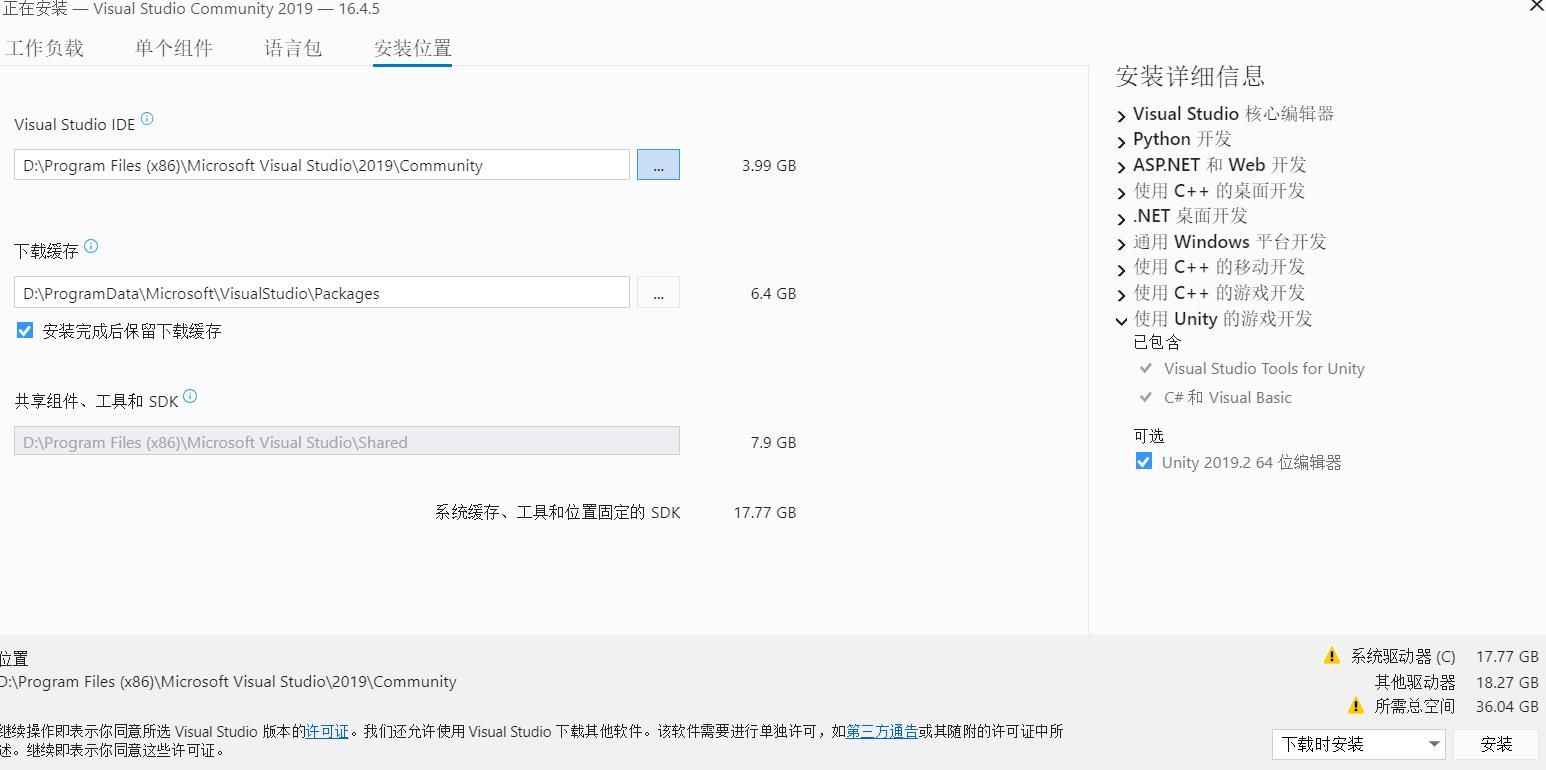
Task: Click the info icon beside Visual Studio IDE
Action: coord(146,118)
